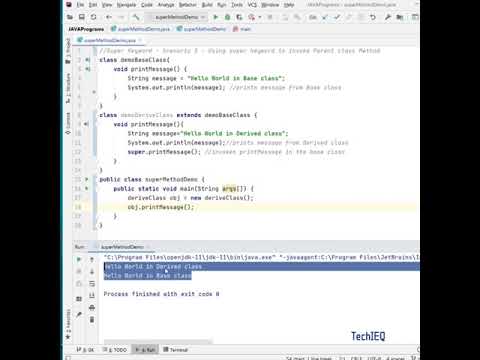Click the Clear All trash icon in Run panel
The width and height of the screenshot is (480, 360).
pyautogui.click(x=92, y=320)
